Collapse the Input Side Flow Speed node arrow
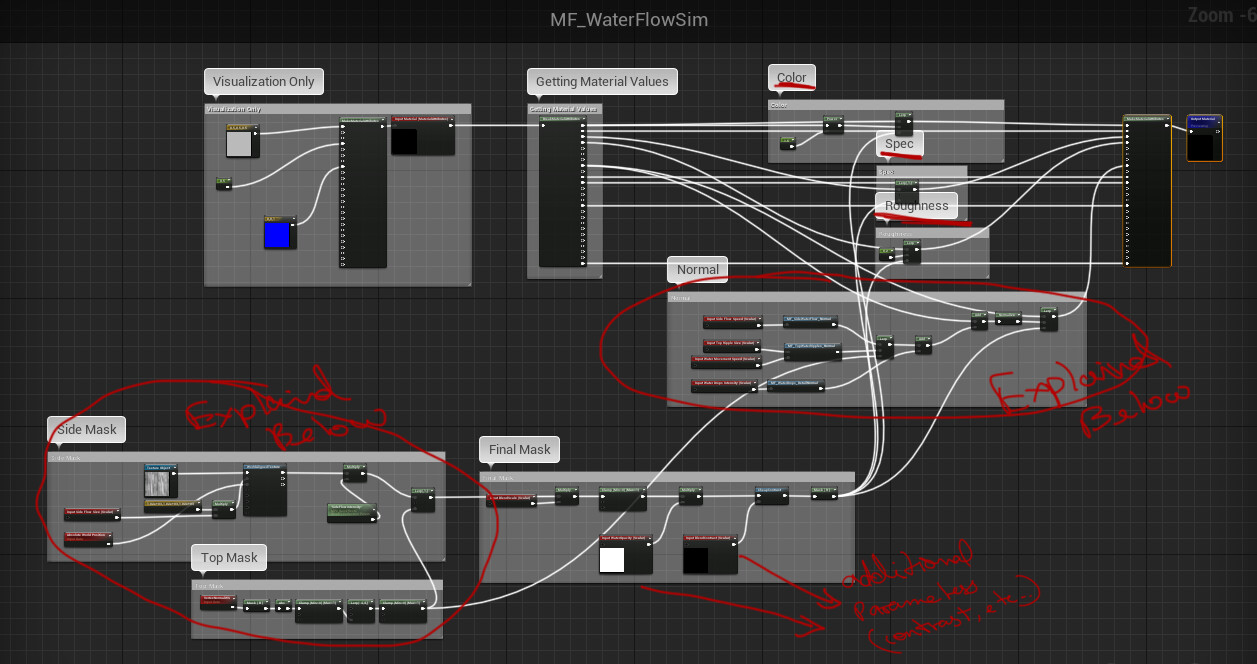1257x664 pixels. (760, 319)
